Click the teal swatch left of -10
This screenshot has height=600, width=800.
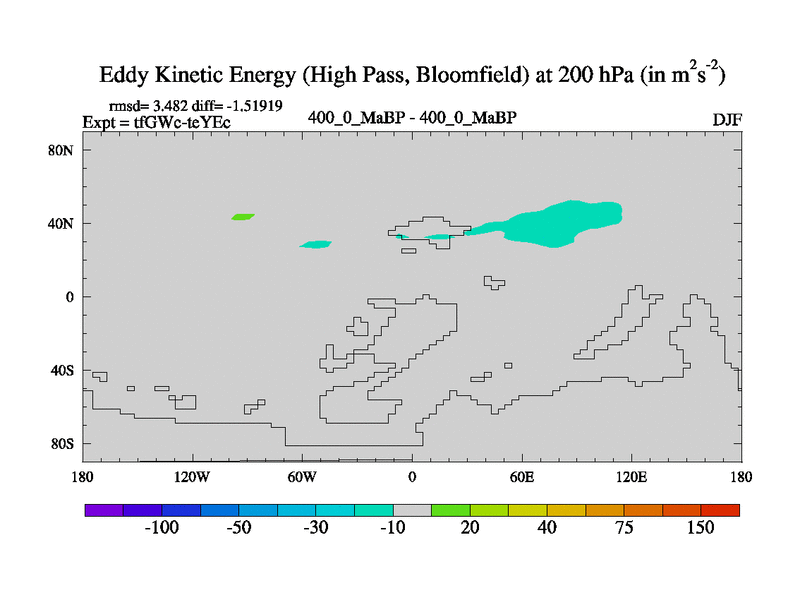[x=373, y=510]
